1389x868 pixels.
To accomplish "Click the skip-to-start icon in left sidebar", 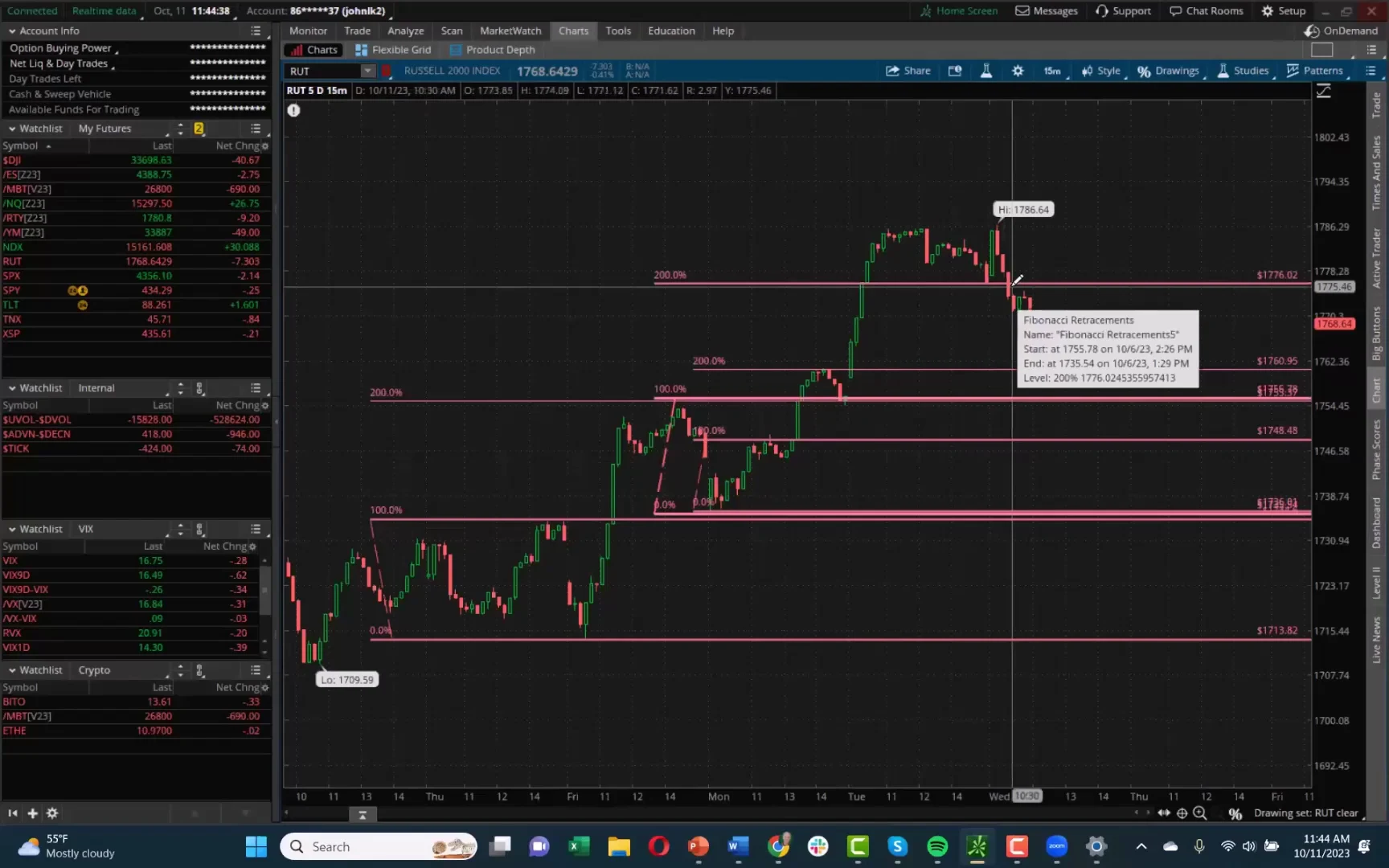I will [13, 813].
